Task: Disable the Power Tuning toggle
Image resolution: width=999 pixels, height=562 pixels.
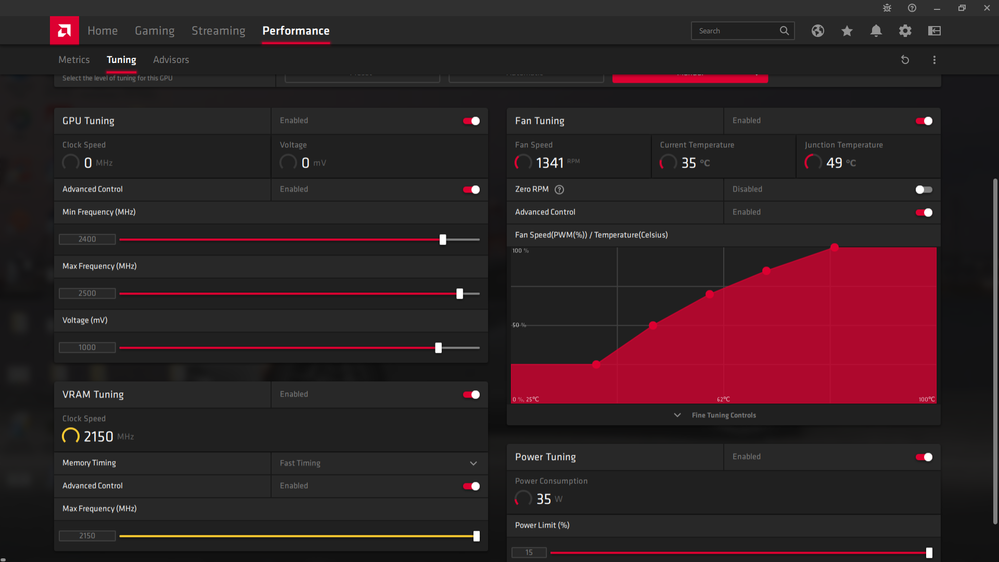Action: [x=924, y=457]
